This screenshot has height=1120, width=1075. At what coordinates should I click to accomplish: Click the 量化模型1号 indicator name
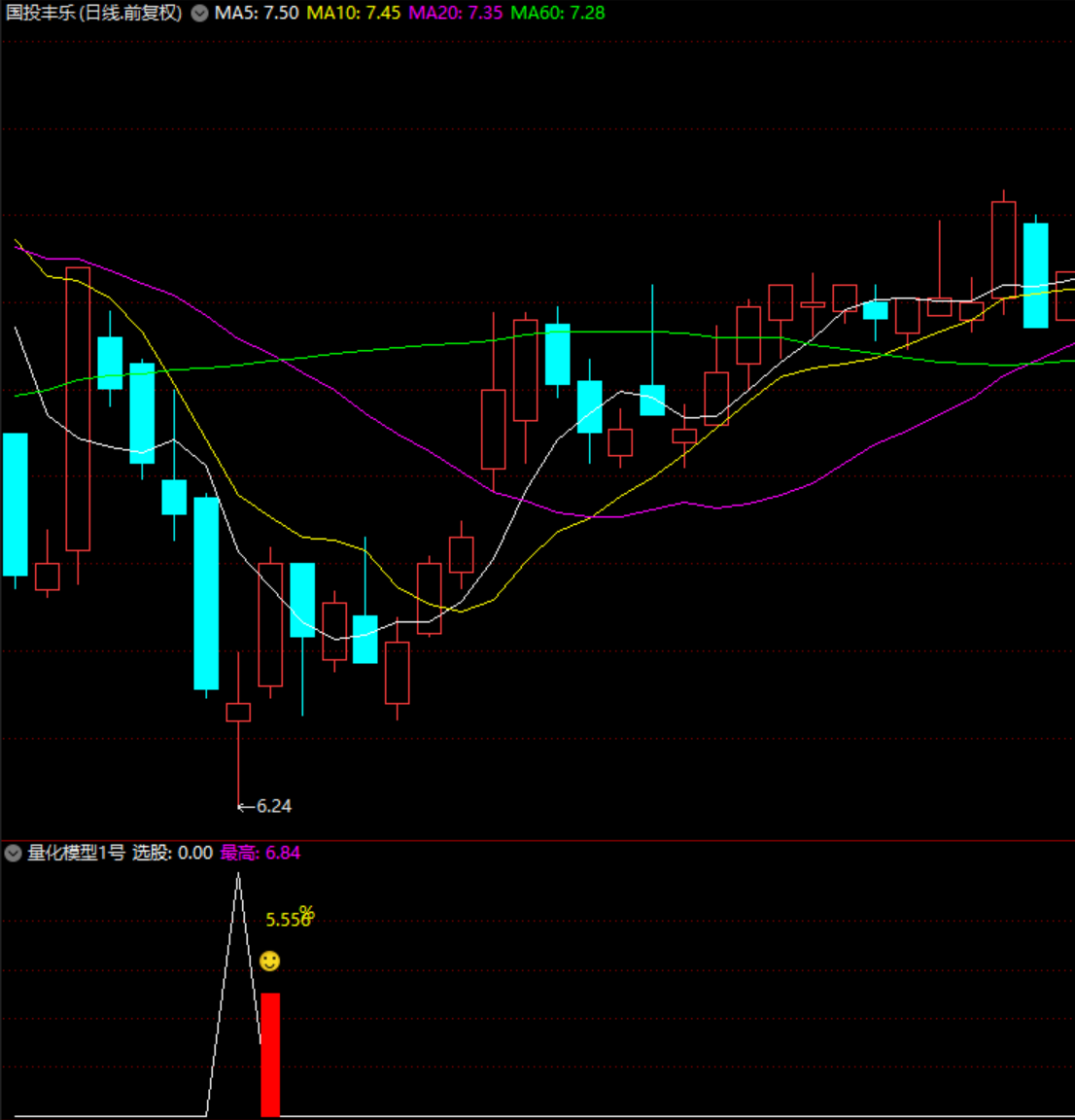(x=76, y=854)
